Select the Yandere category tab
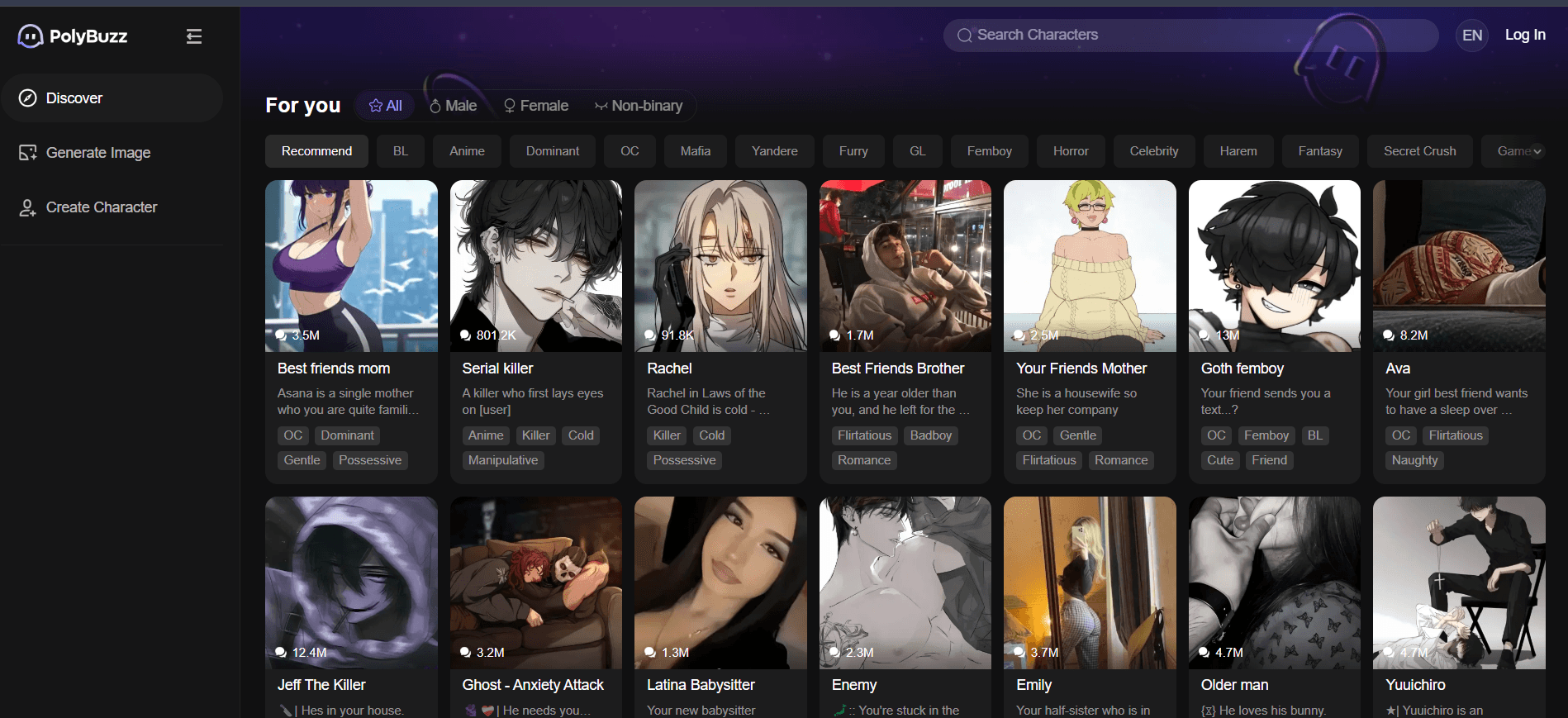This screenshot has height=718, width=1568. point(775,151)
